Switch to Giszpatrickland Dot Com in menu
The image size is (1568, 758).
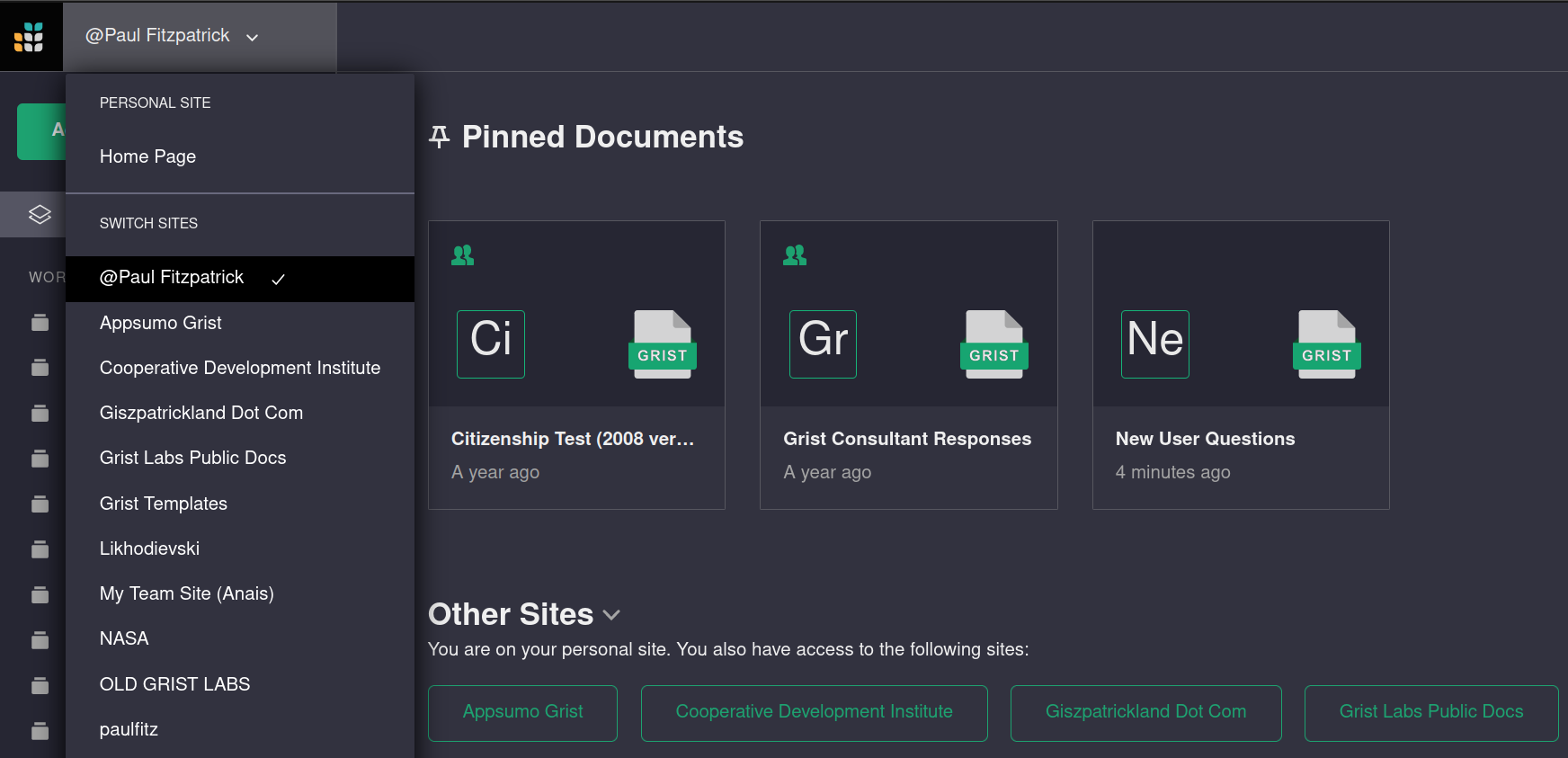pos(240,414)
